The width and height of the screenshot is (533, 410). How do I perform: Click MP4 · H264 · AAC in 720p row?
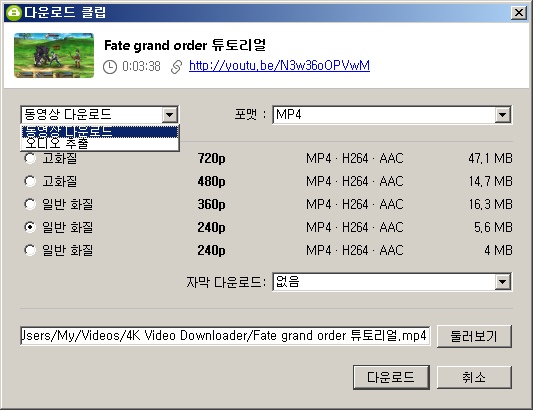pos(355,158)
